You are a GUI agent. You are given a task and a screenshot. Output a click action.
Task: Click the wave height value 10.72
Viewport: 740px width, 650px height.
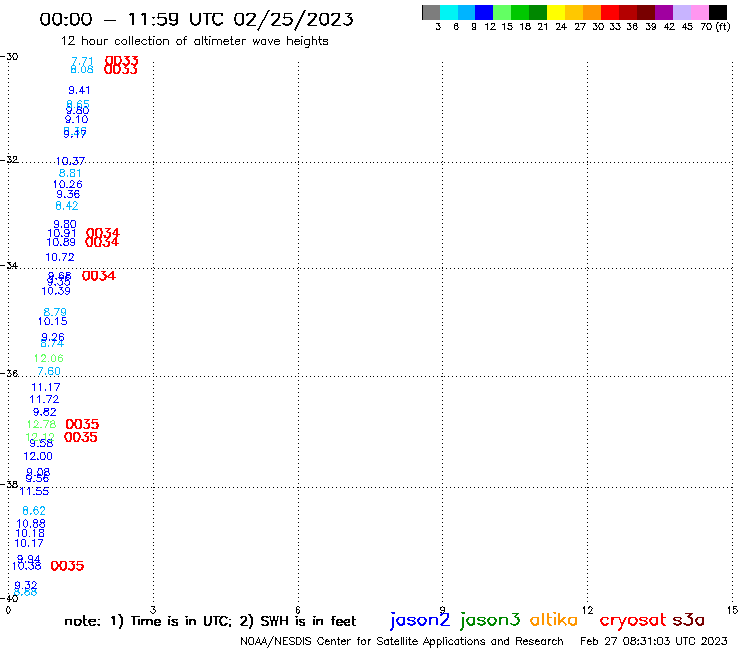click(60, 257)
